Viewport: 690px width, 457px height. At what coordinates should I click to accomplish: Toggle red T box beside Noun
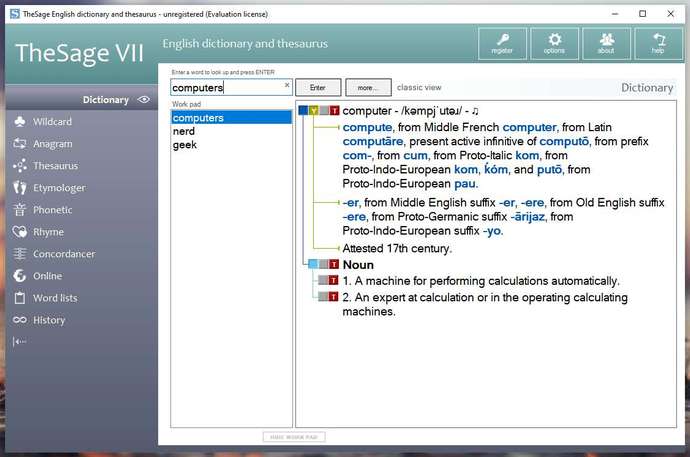click(x=334, y=265)
